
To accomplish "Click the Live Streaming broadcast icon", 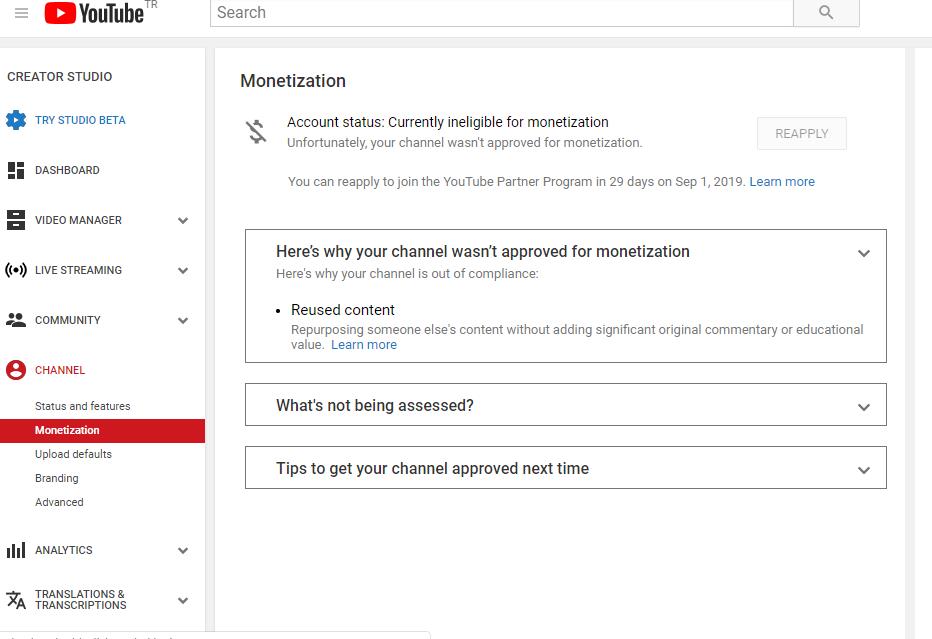I will pyautogui.click(x=16, y=270).
